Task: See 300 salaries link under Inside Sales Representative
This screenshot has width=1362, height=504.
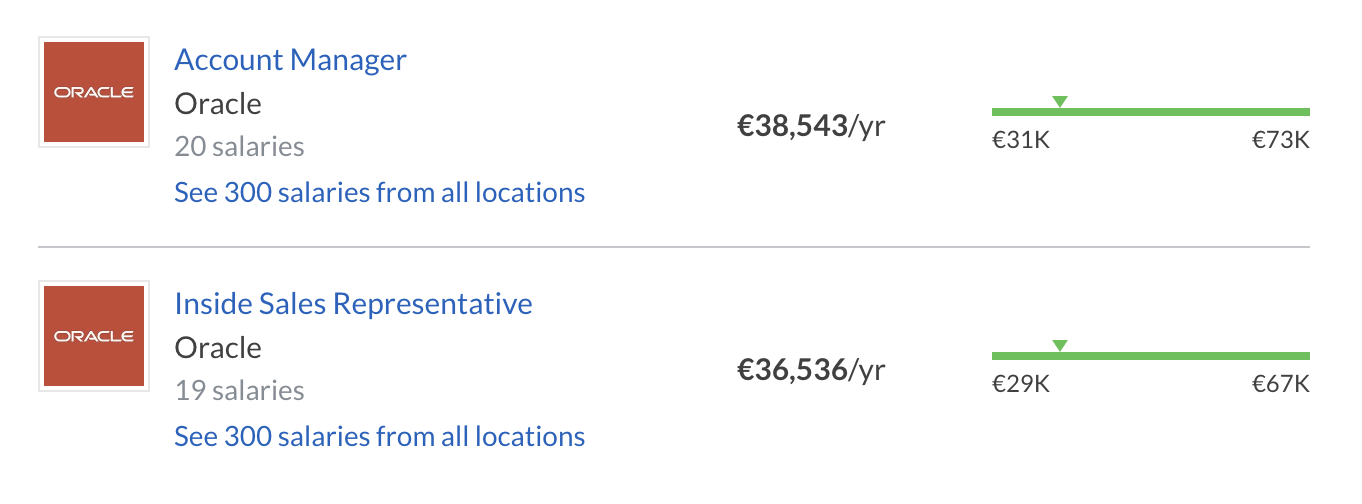Action: (x=380, y=436)
